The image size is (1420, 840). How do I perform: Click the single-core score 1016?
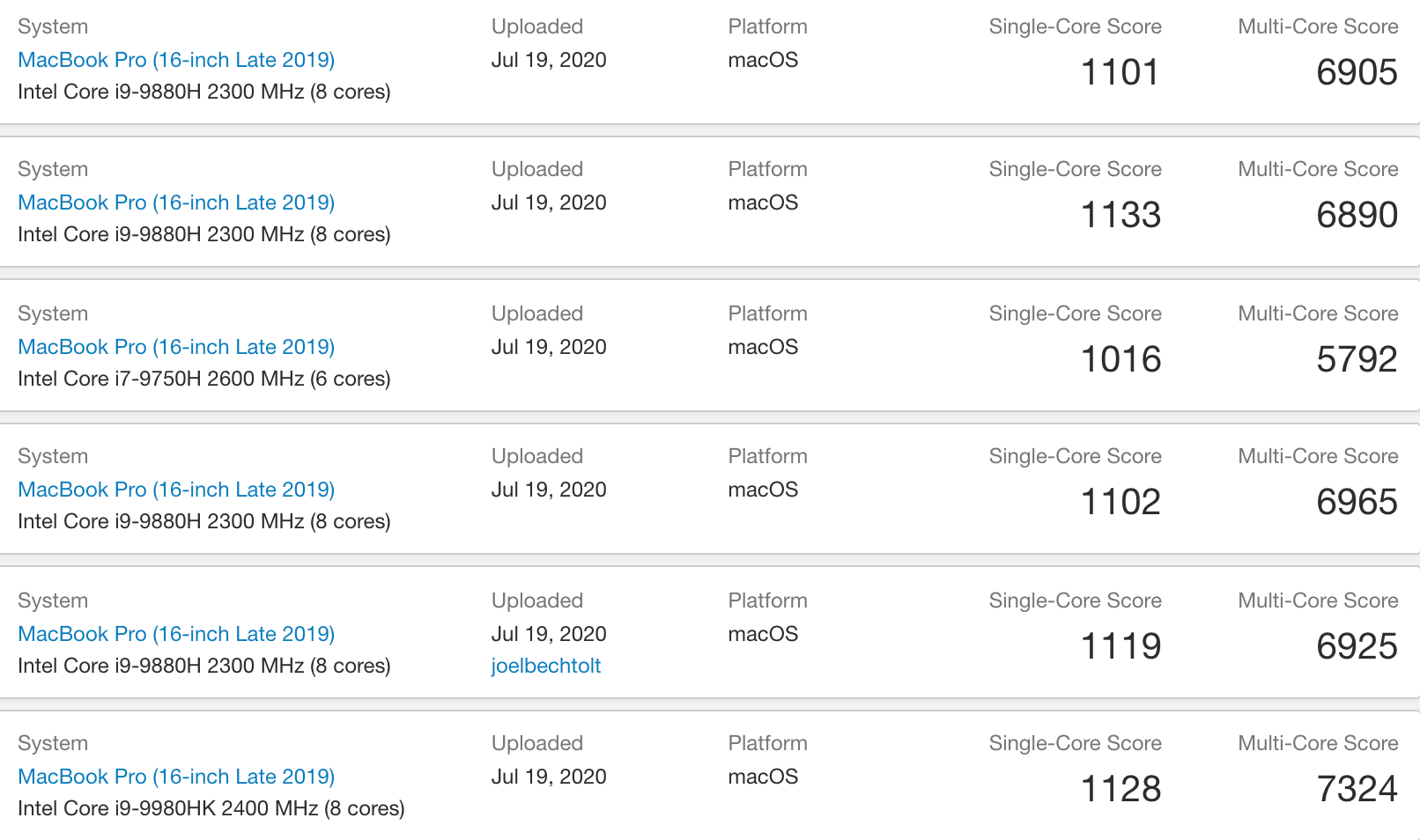pos(1120,359)
